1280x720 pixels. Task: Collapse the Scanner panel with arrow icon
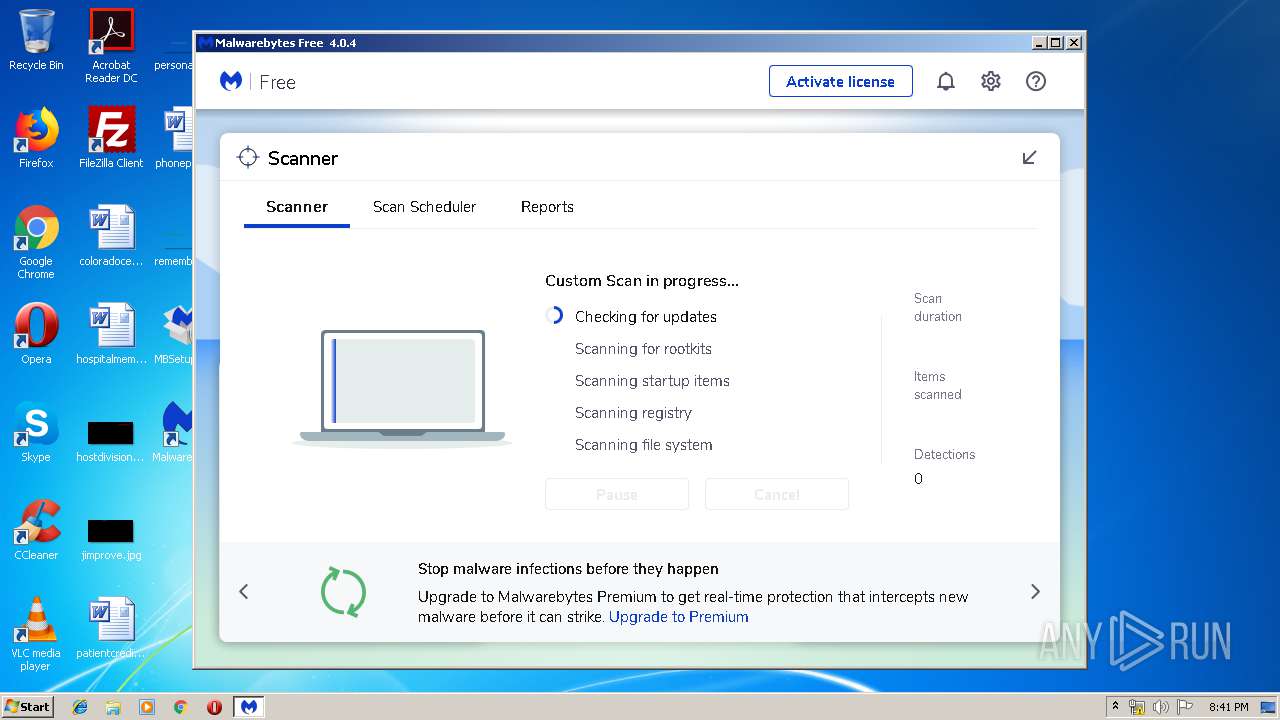coord(1029,158)
